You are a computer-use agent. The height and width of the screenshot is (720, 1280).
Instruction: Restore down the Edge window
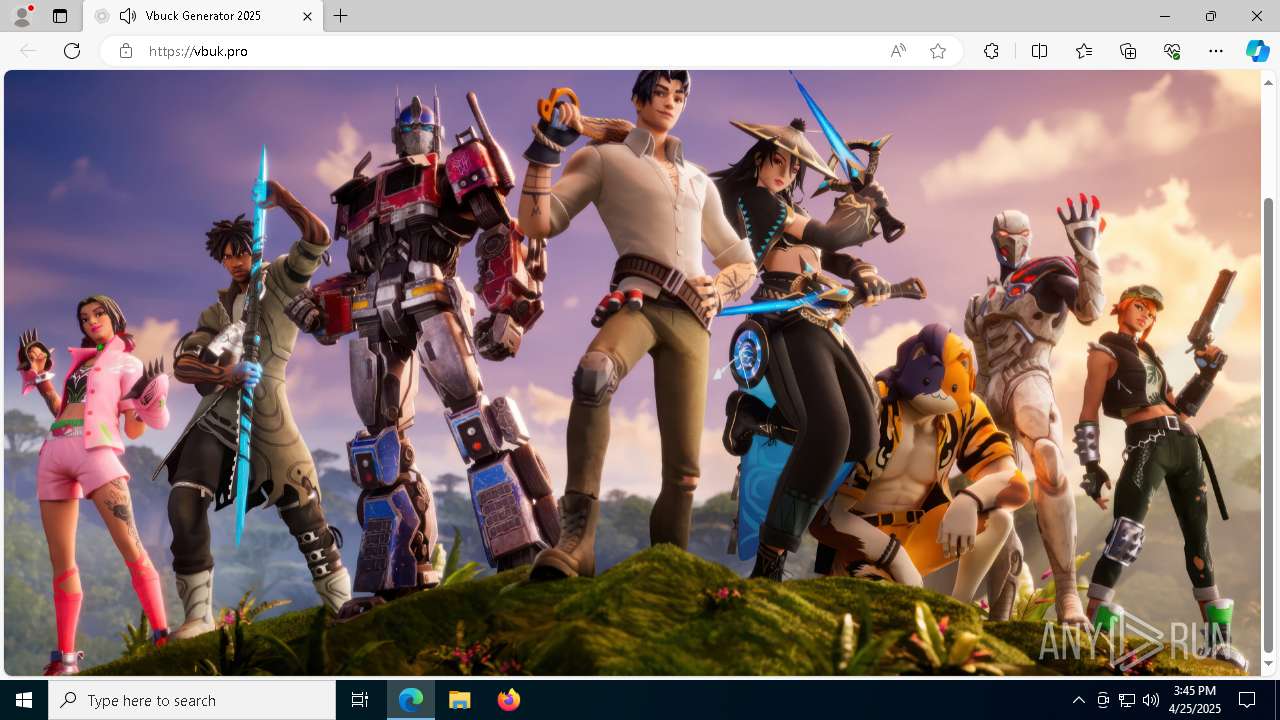tap(1211, 16)
